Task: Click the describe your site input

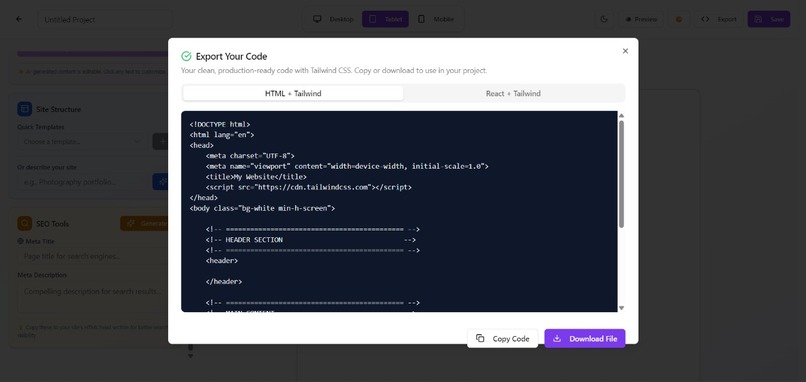Action: tap(82, 181)
